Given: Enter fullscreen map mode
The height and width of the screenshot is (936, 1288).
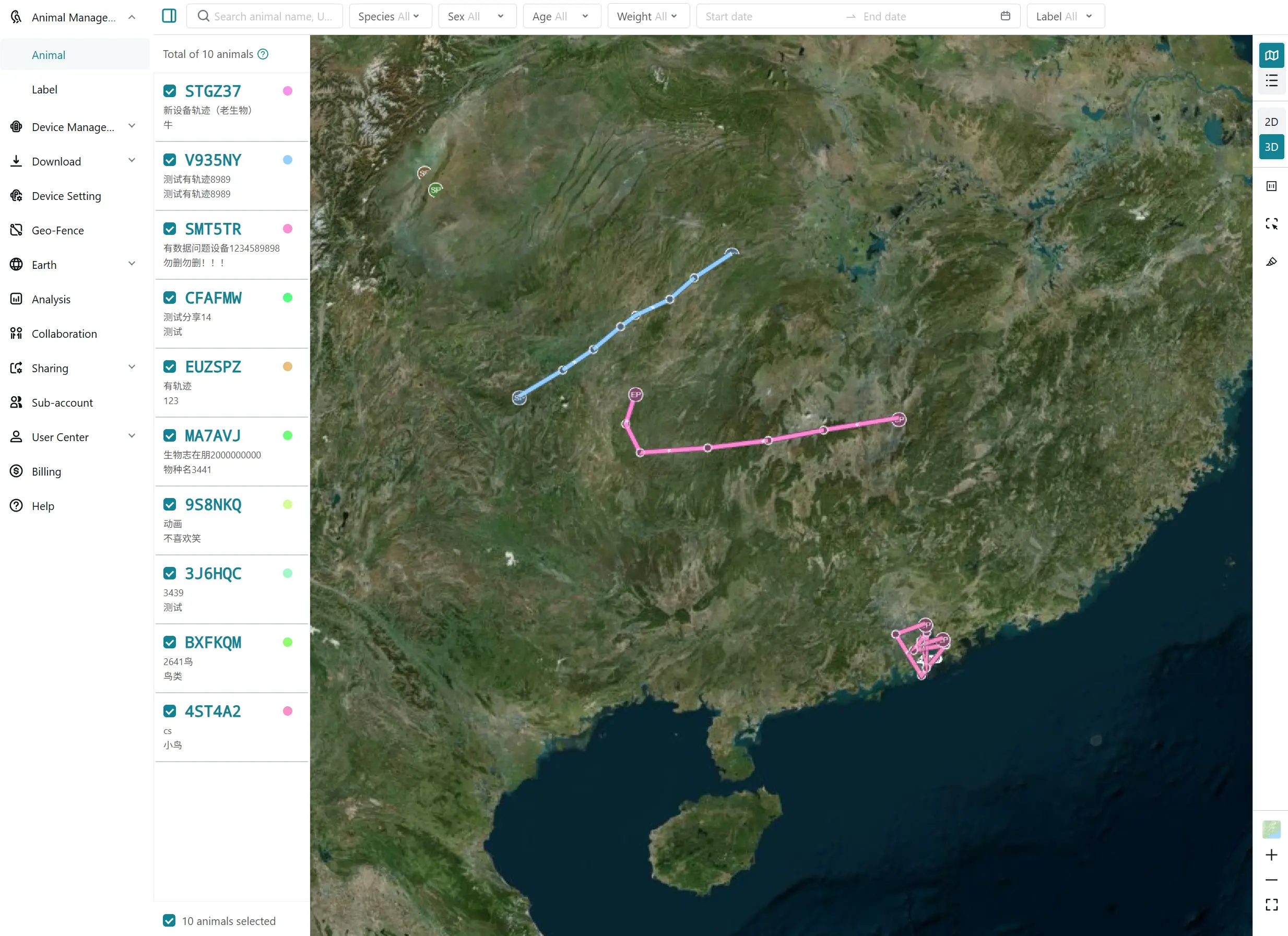Looking at the screenshot, I should 1271,905.
